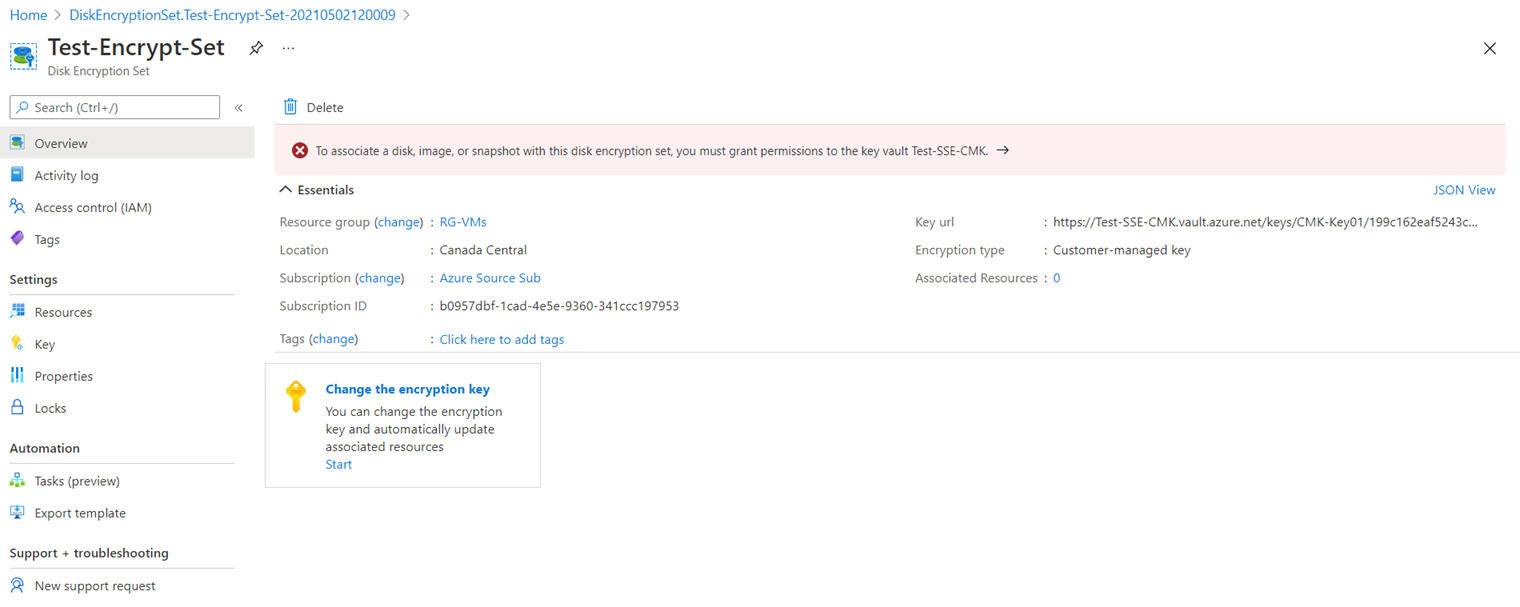Click Start in the encryption key card
Viewport: 1520px width, 607px height.
point(339,464)
